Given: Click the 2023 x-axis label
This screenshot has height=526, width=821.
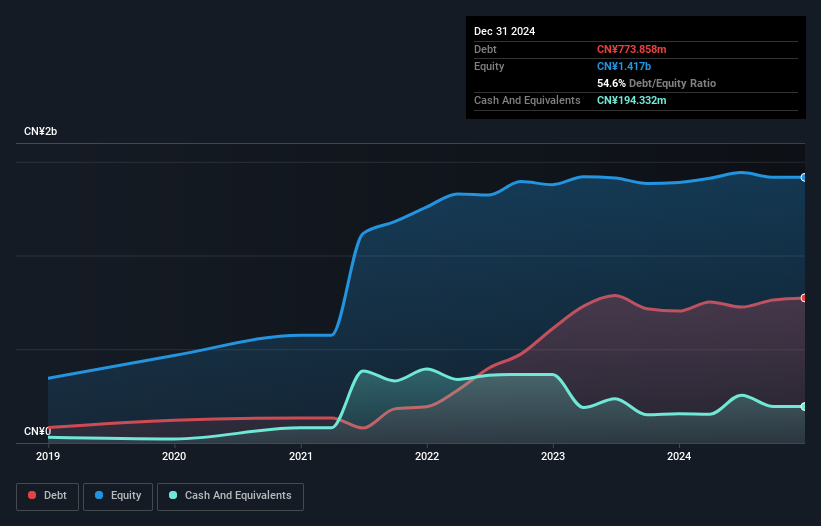Looking at the screenshot, I should (553, 456).
